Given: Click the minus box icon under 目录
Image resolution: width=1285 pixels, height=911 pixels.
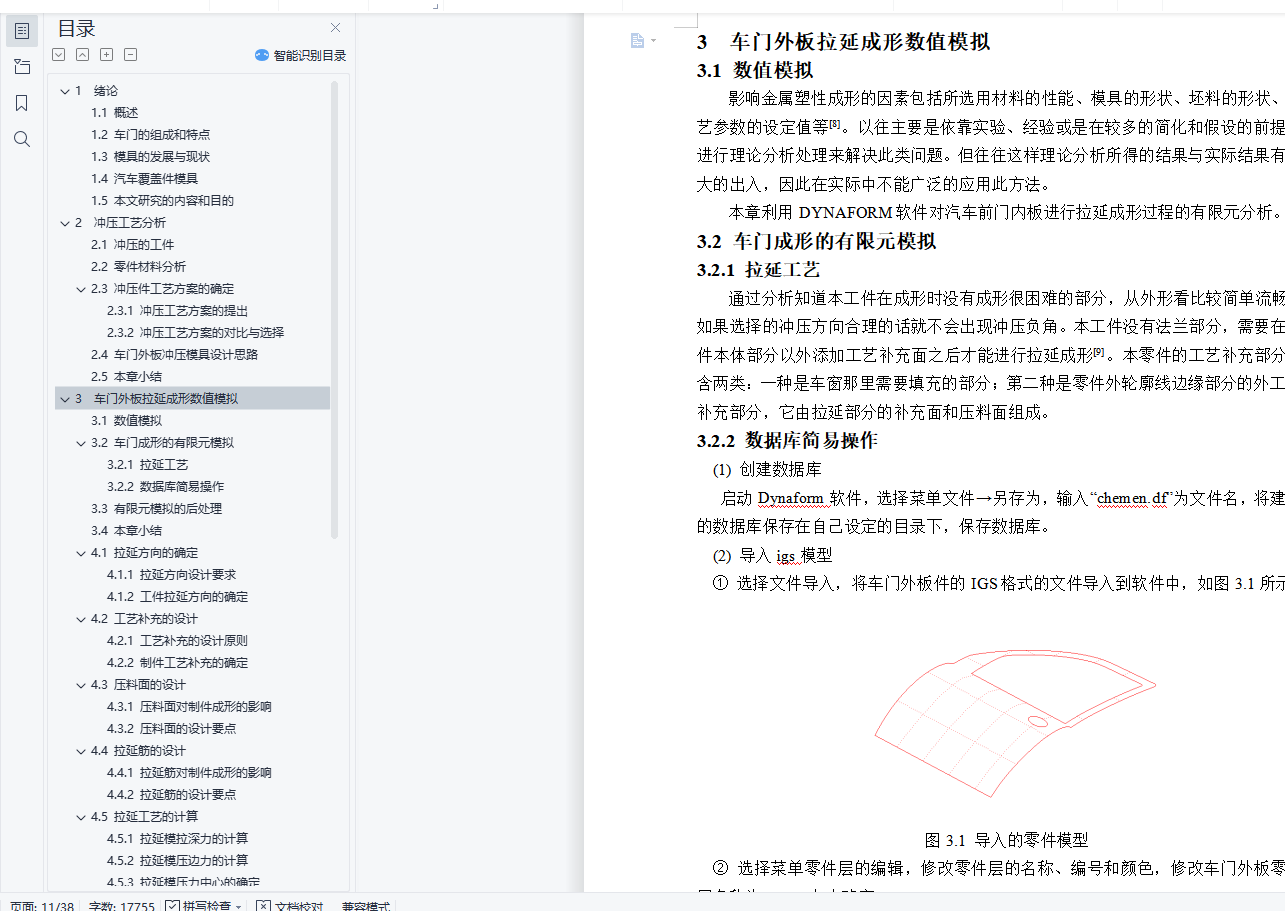Looking at the screenshot, I should (131, 55).
